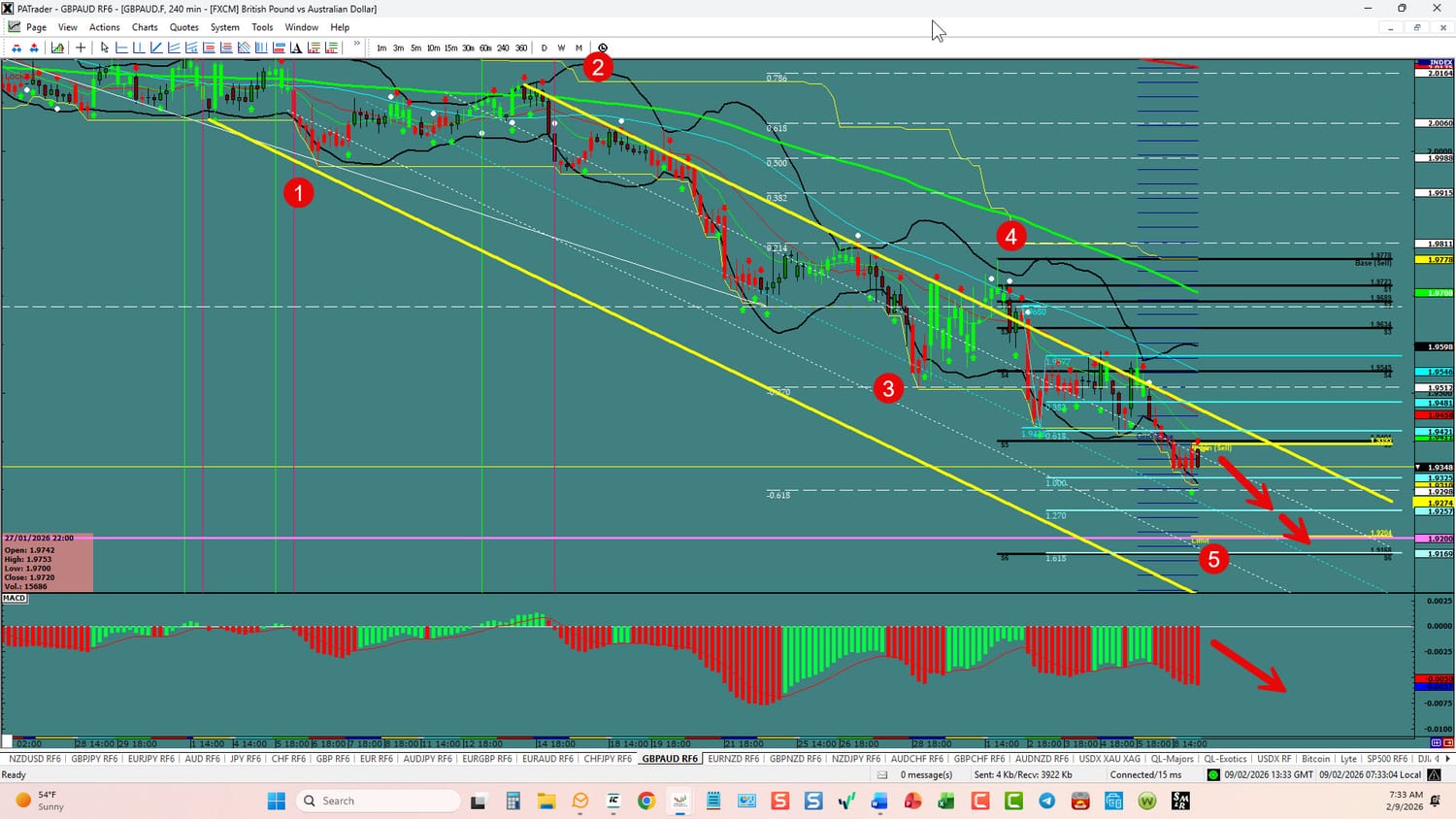Switch to the EURNZD RF6 tab
The image size is (1456, 819).
[734, 759]
